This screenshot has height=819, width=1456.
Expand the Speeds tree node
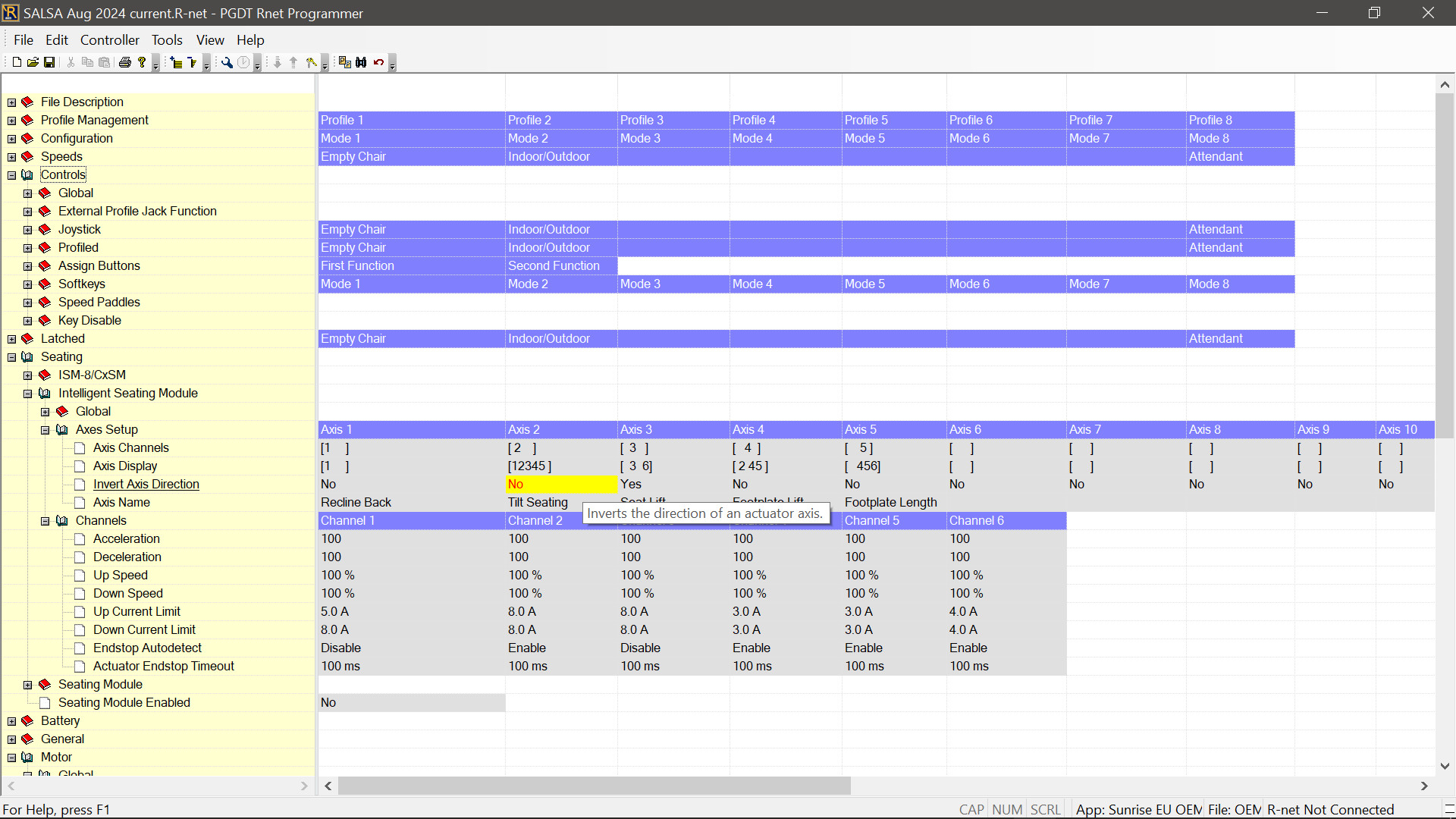(11, 157)
